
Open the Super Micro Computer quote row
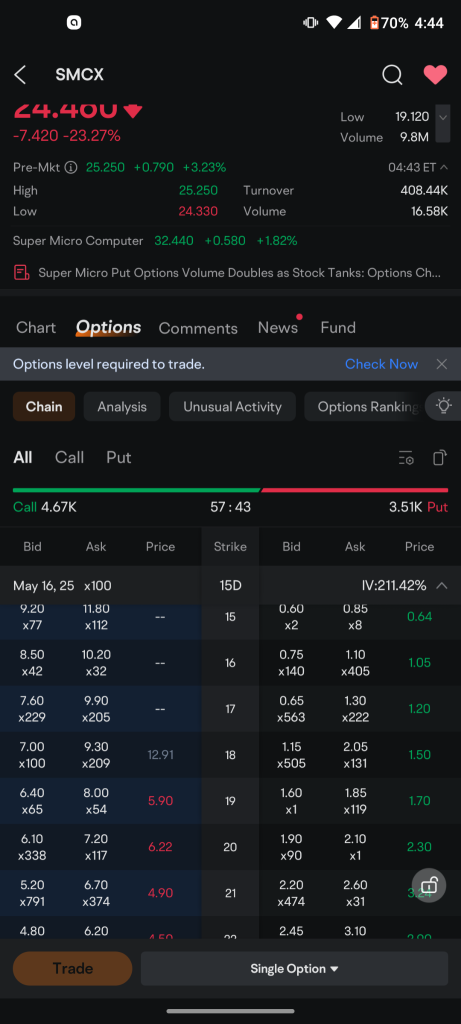click(155, 240)
